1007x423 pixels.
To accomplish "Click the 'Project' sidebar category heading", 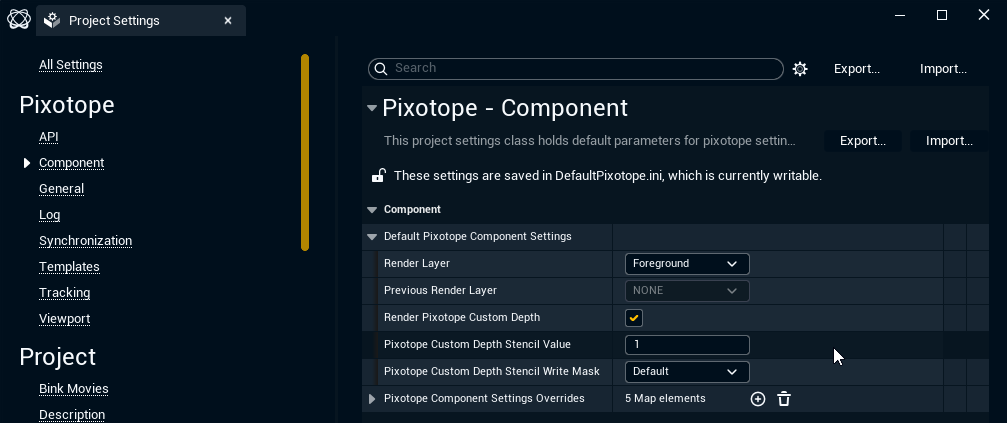I will 57,357.
